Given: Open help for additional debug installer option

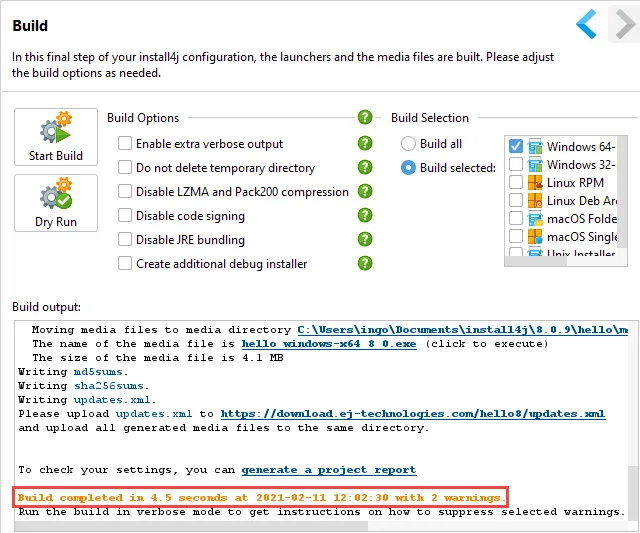Looking at the screenshot, I should point(365,264).
